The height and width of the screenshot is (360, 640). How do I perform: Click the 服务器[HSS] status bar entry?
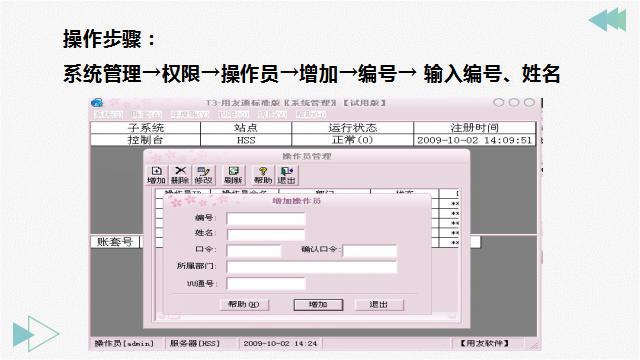tap(195, 343)
